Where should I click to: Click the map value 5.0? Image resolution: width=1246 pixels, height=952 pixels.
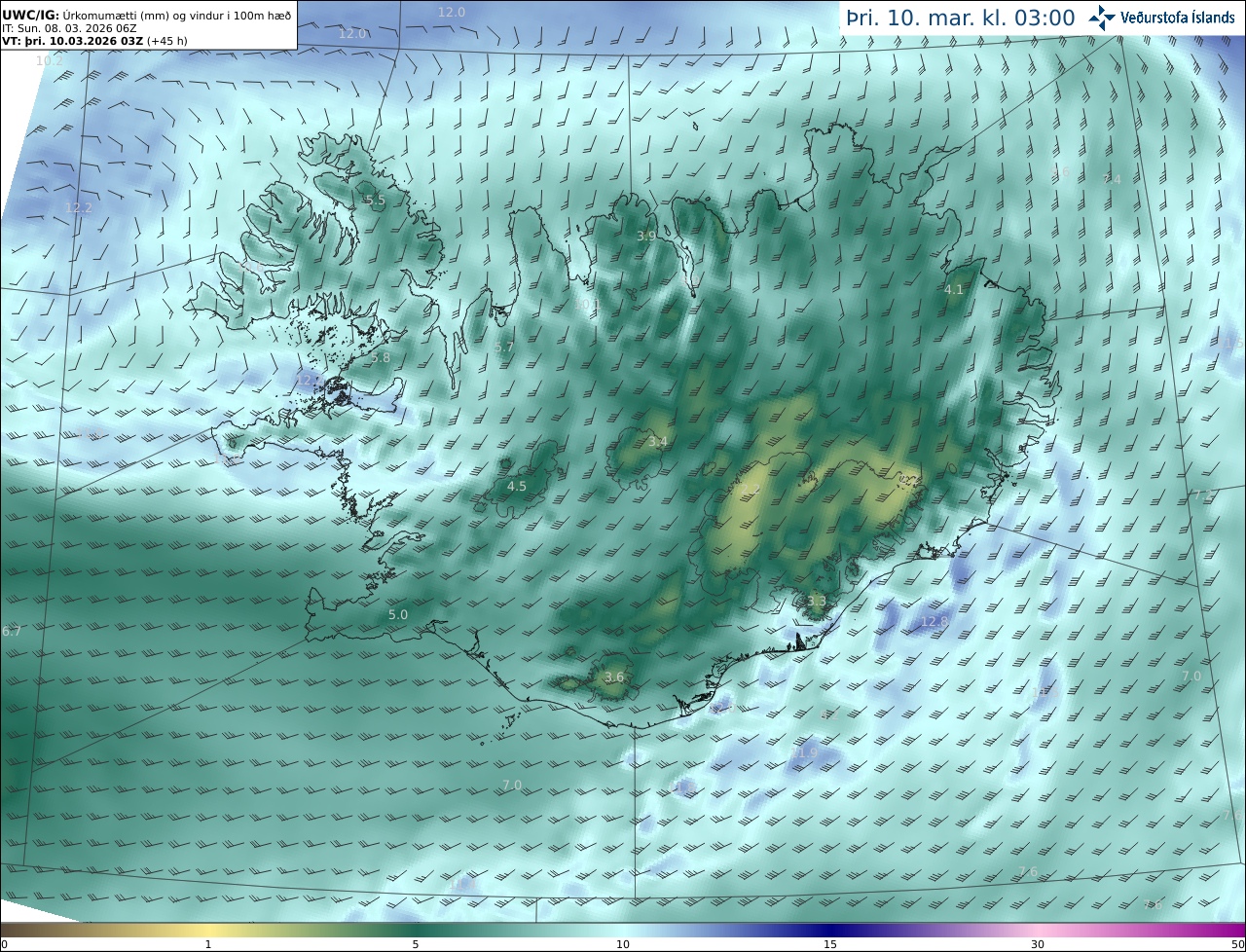(398, 615)
